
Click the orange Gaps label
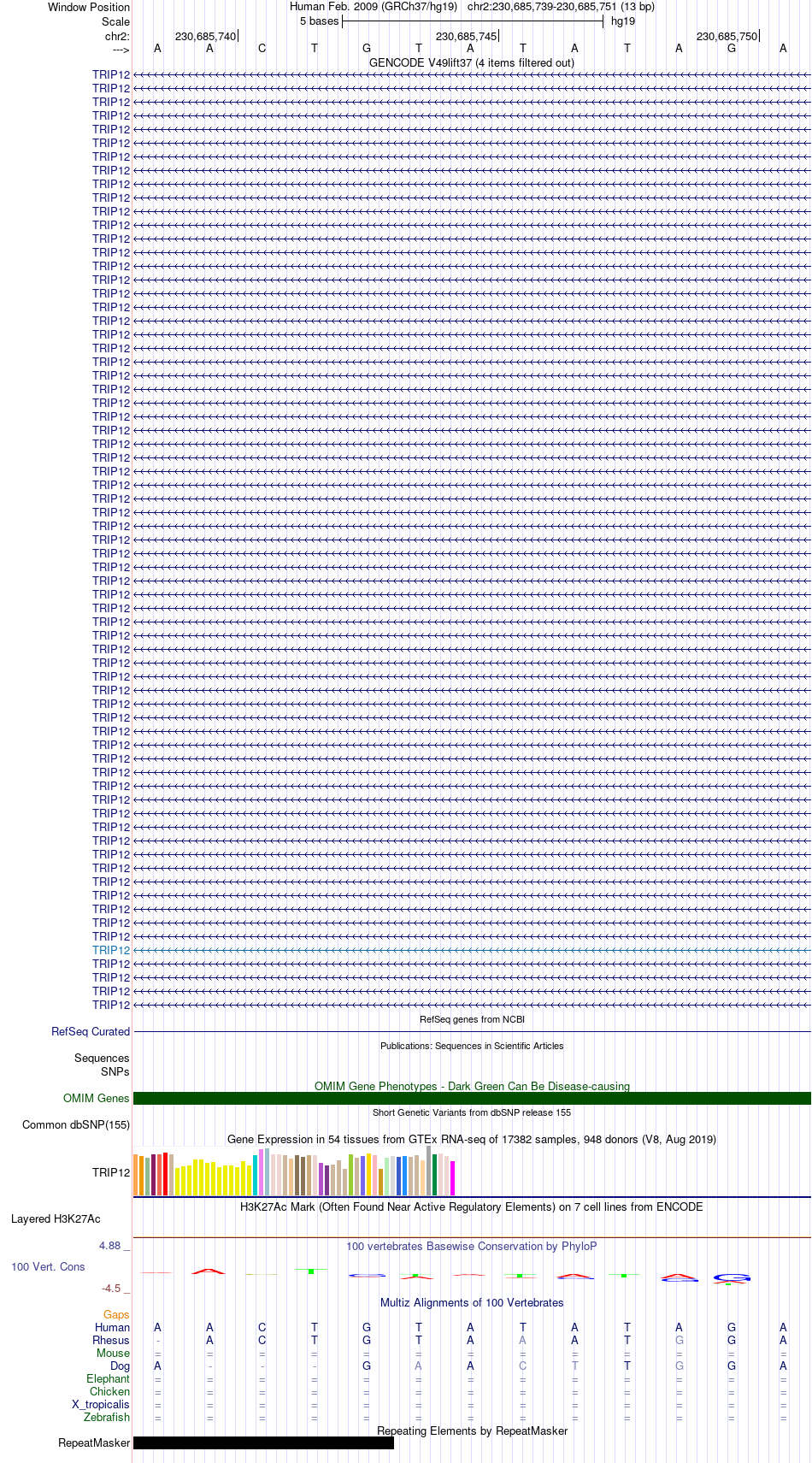point(116,1315)
